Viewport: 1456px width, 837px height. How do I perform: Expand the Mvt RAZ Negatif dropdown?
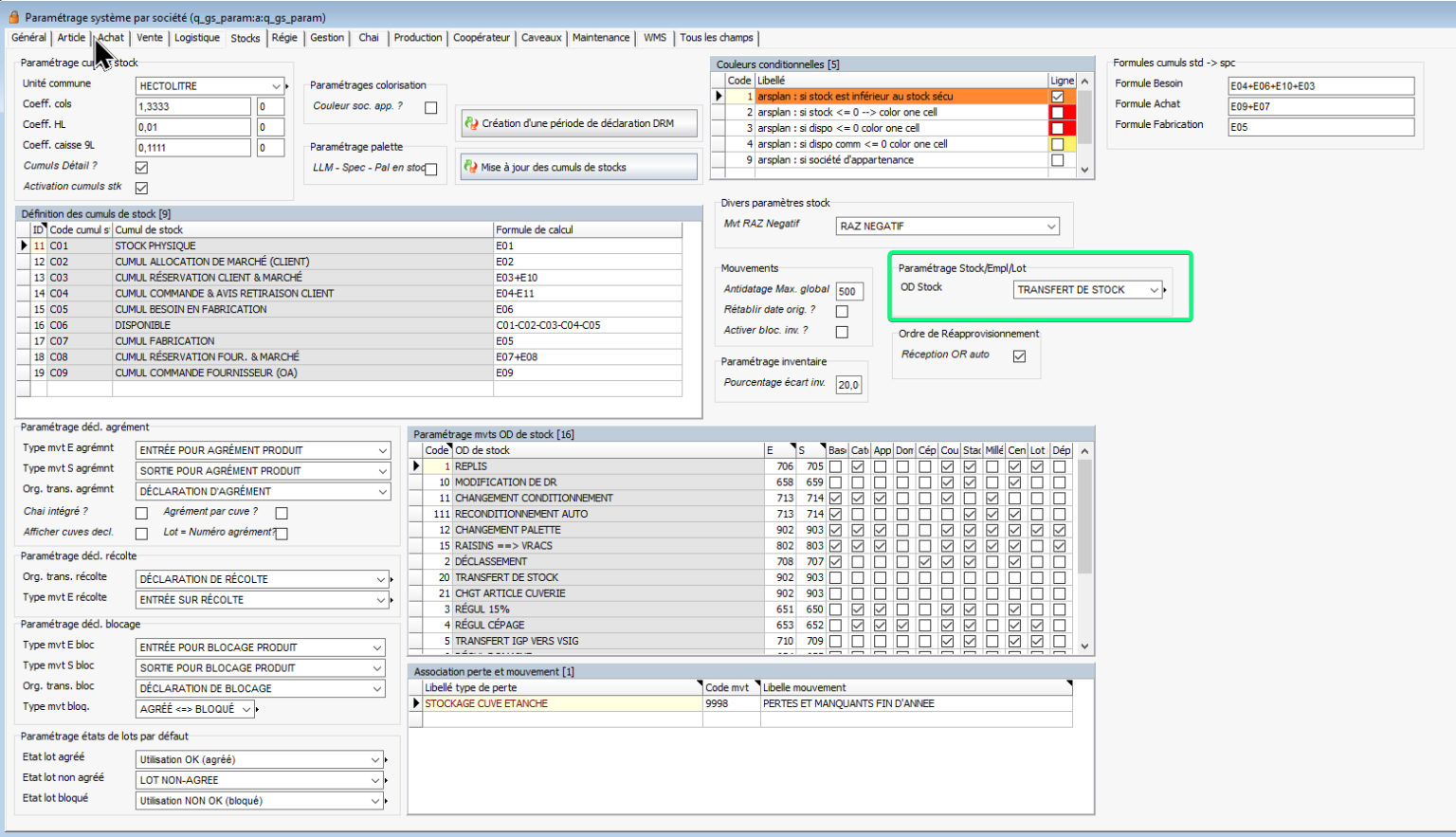click(1050, 227)
